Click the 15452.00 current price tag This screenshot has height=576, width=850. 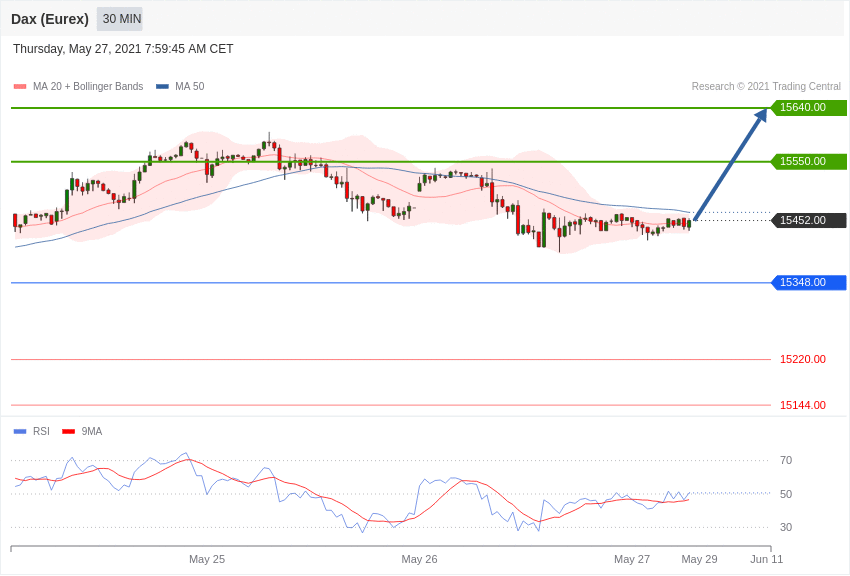[809, 221]
